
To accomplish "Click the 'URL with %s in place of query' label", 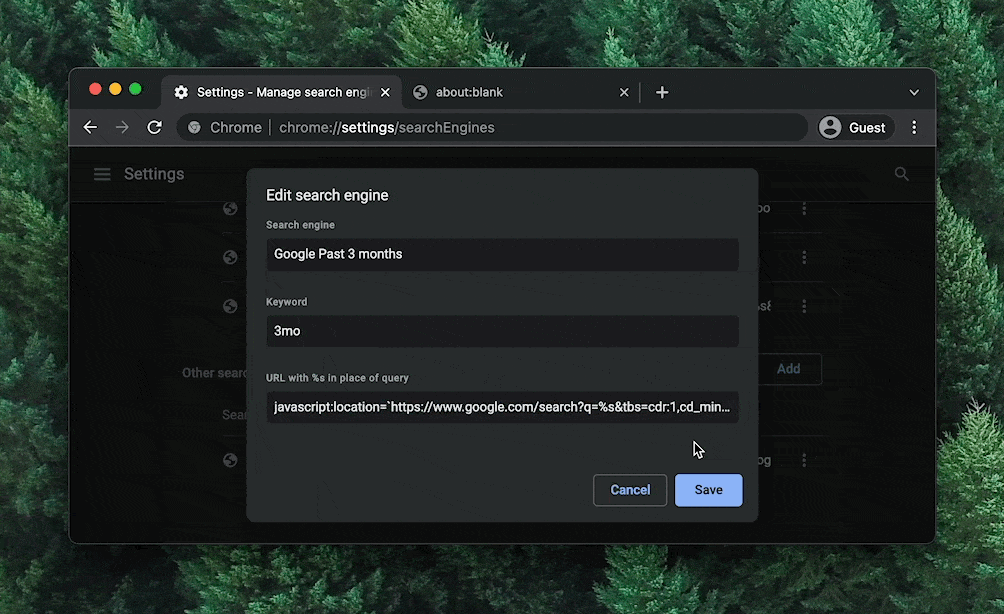I will (337, 378).
